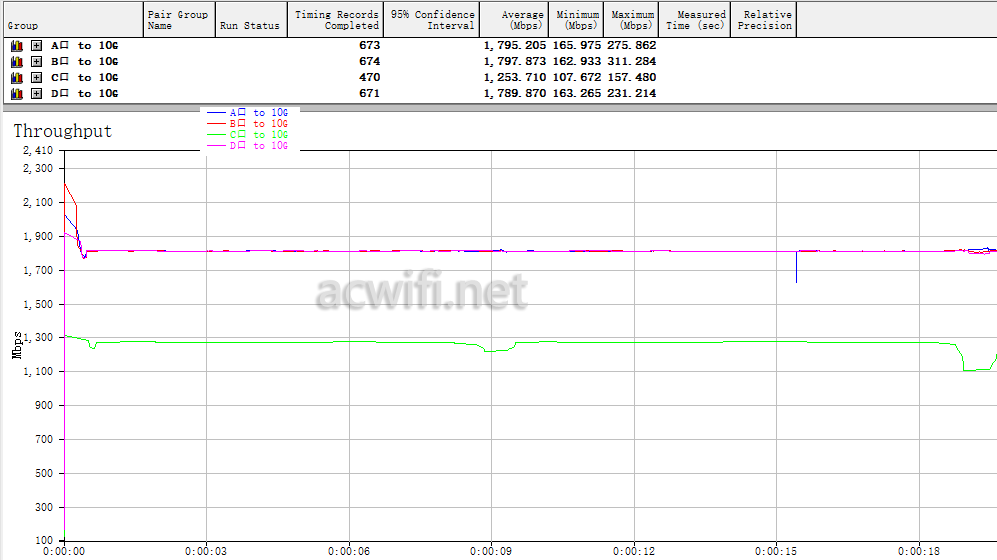Click the Maximum (Mbps) column header
997x560 pixels.
[x=631, y=20]
